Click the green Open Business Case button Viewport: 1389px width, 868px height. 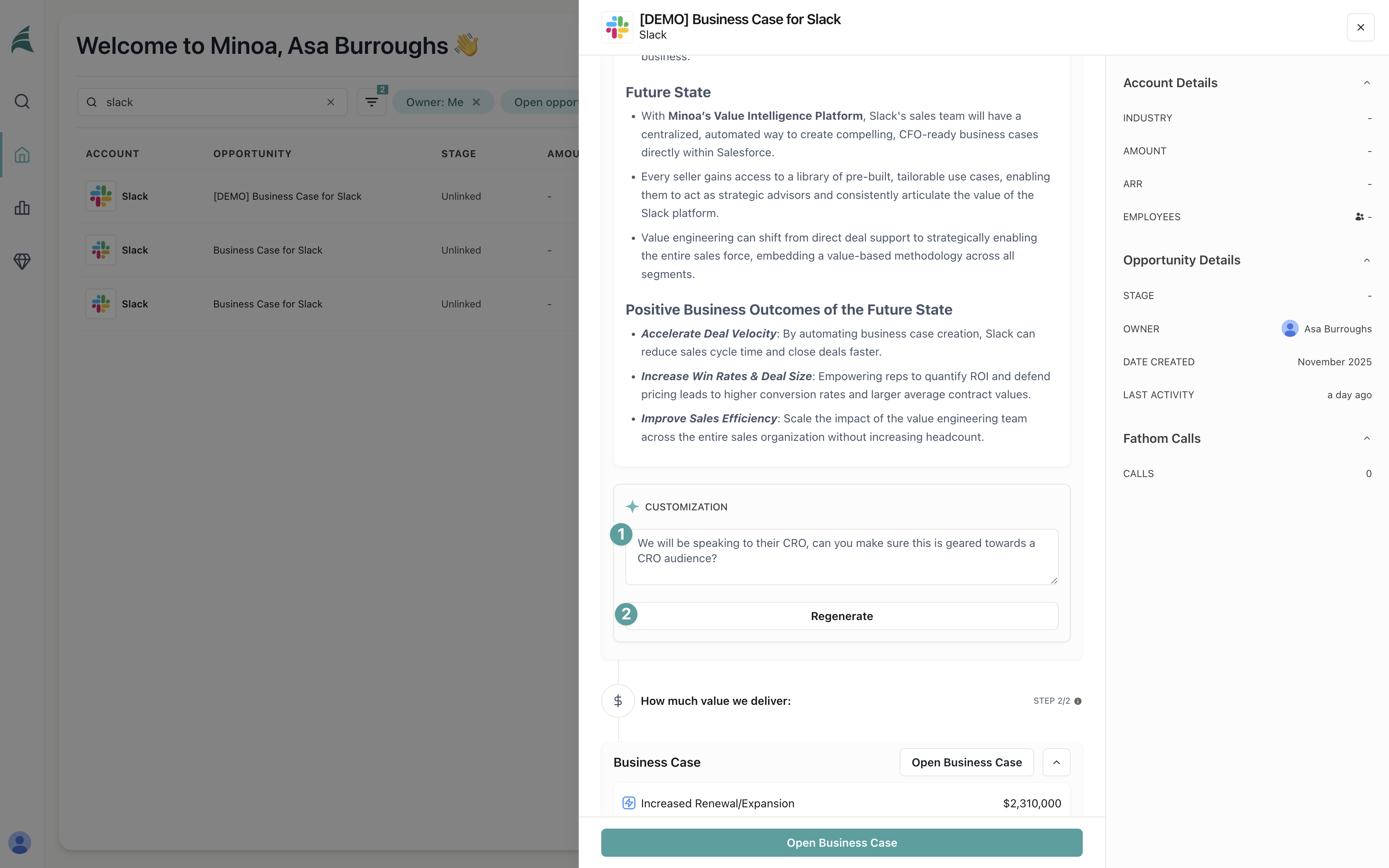[842, 843]
